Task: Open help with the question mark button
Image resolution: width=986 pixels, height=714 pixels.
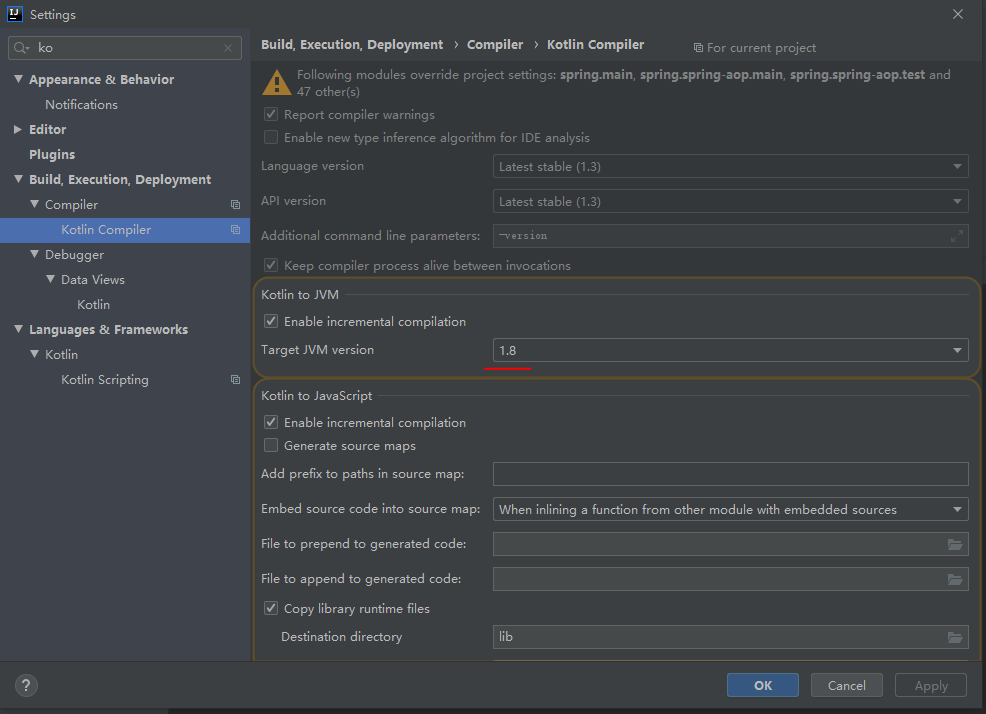Action: click(26, 685)
